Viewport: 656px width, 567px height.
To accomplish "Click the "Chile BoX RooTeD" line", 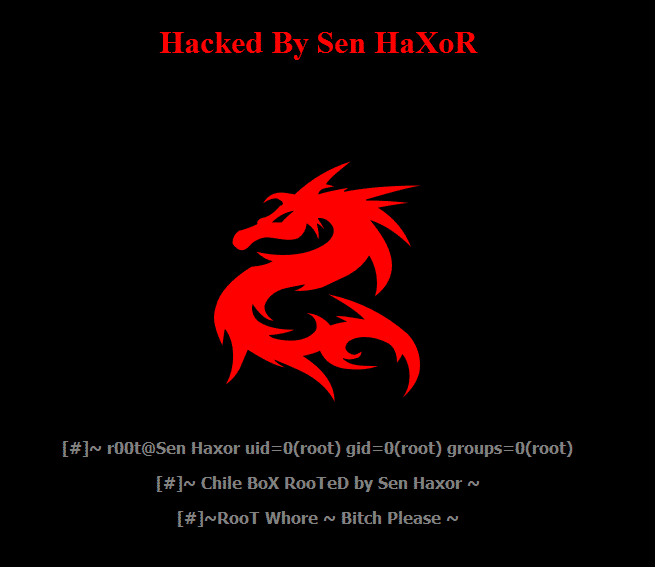I will click(275, 483).
